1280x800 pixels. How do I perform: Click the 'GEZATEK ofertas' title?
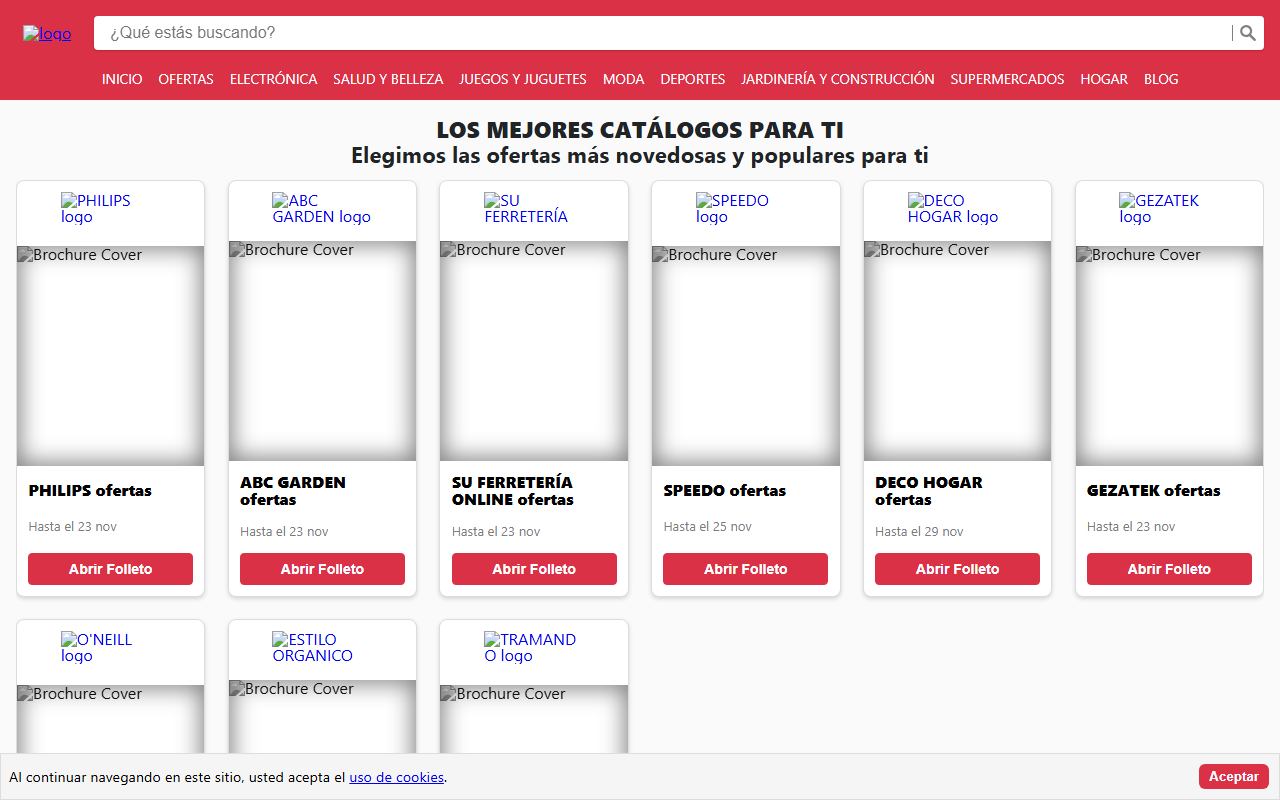point(1154,491)
